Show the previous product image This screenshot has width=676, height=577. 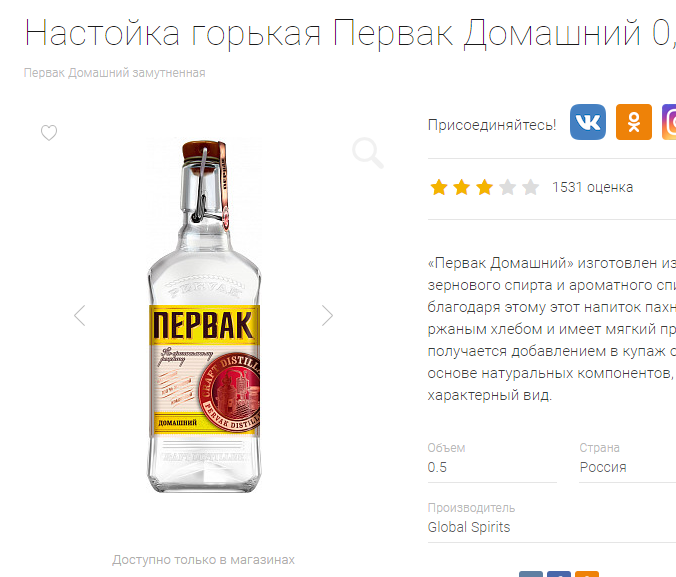(x=80, y=316)
